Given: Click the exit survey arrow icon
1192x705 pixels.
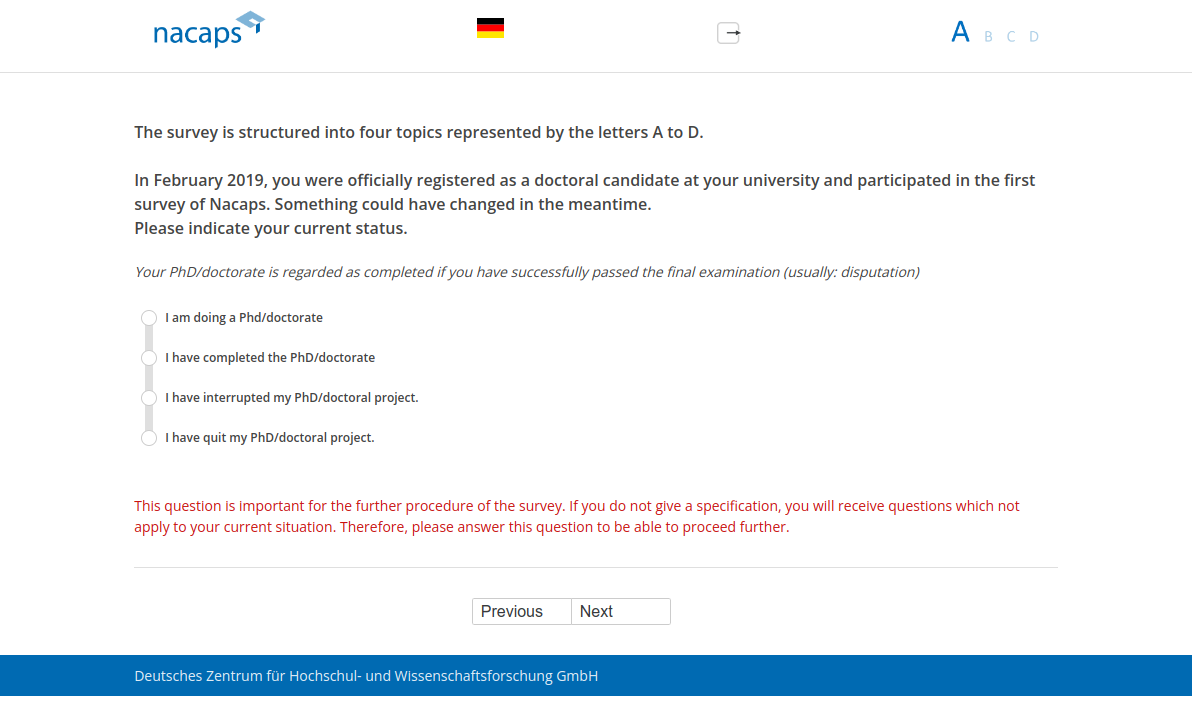Looking at the screenshot, I should tap(729, 33).
